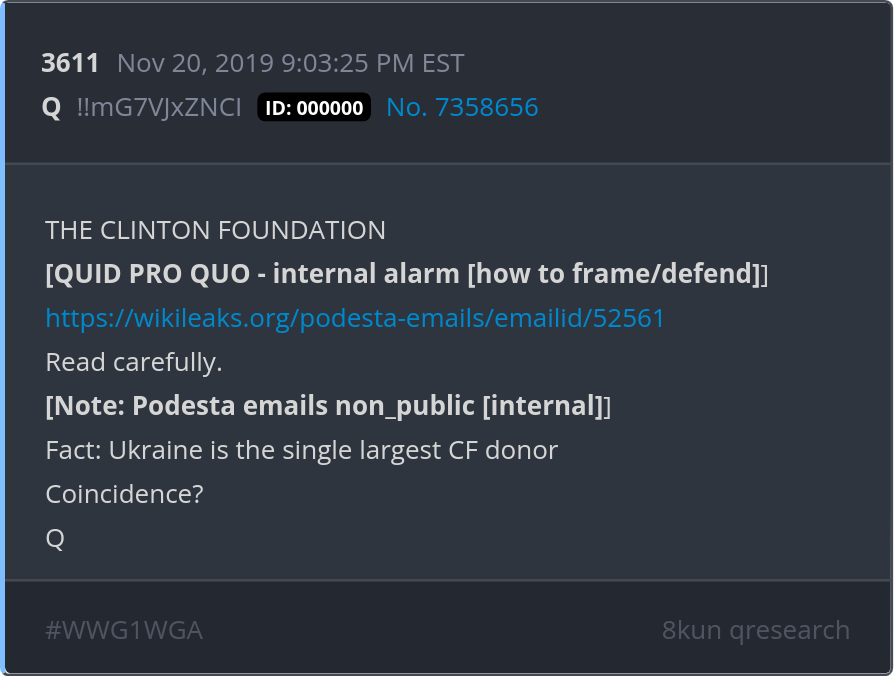Click the bracketed [how to frame/defend] text
This screenshot has width=894, height=676.
(614, 275)
